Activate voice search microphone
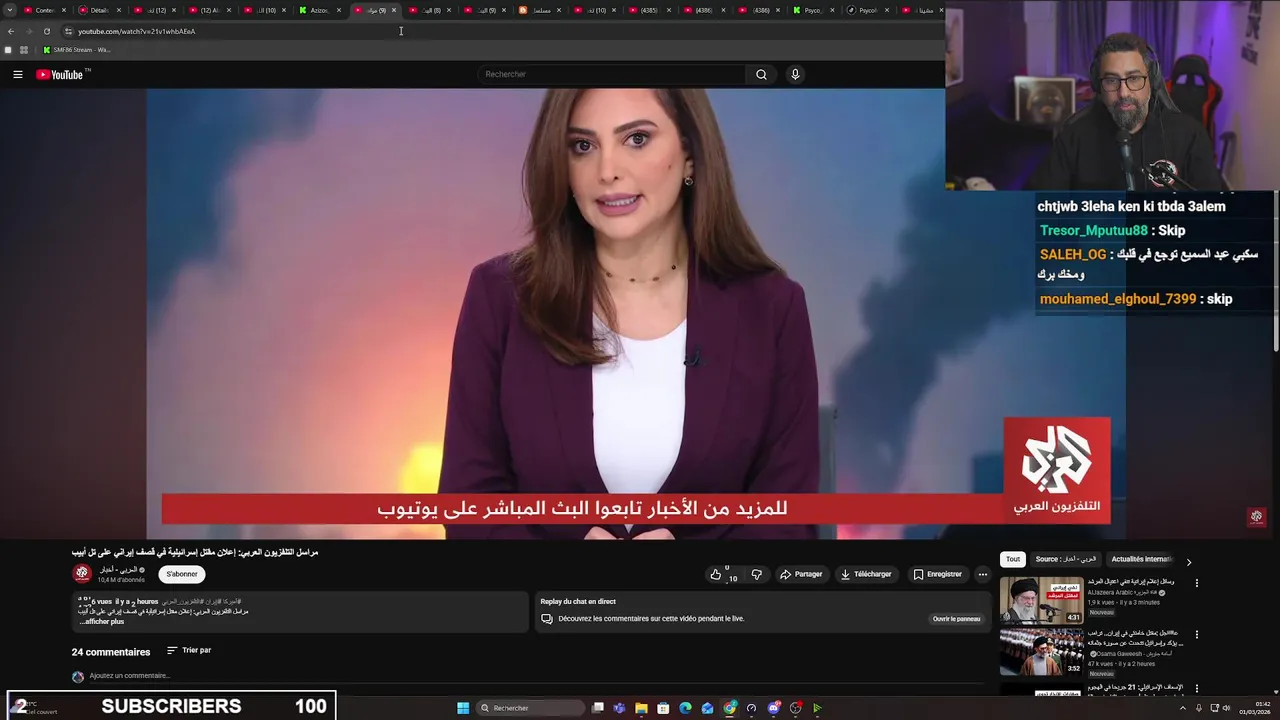 795,74
